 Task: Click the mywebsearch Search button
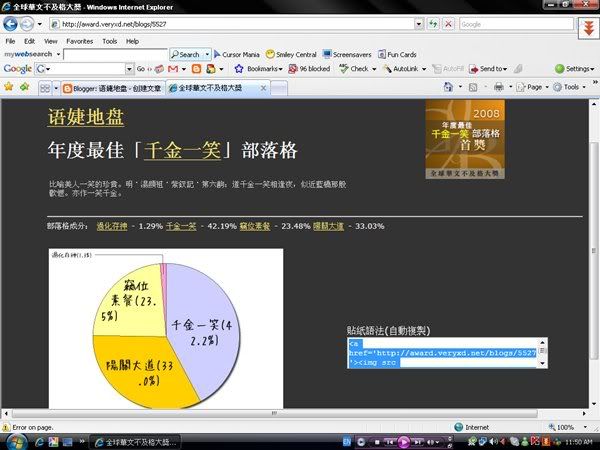click(x=186, y=54)
